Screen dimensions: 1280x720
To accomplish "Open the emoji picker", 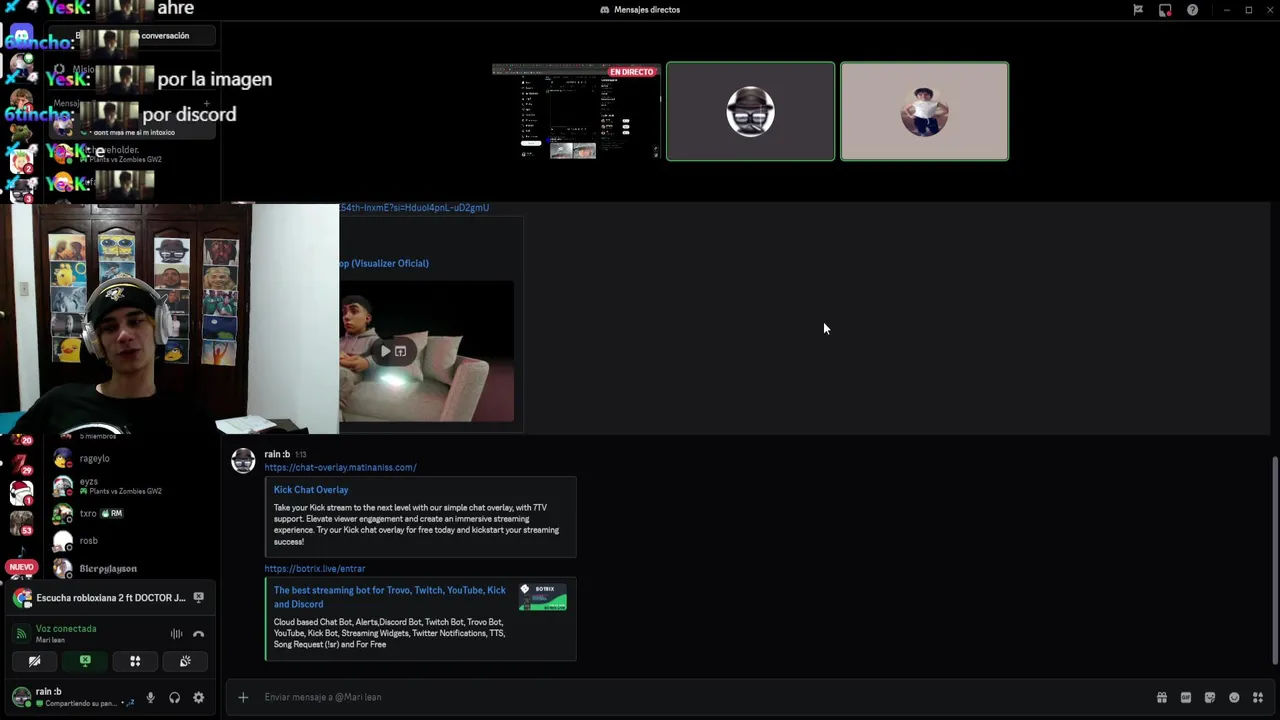I will (1234, 697).
